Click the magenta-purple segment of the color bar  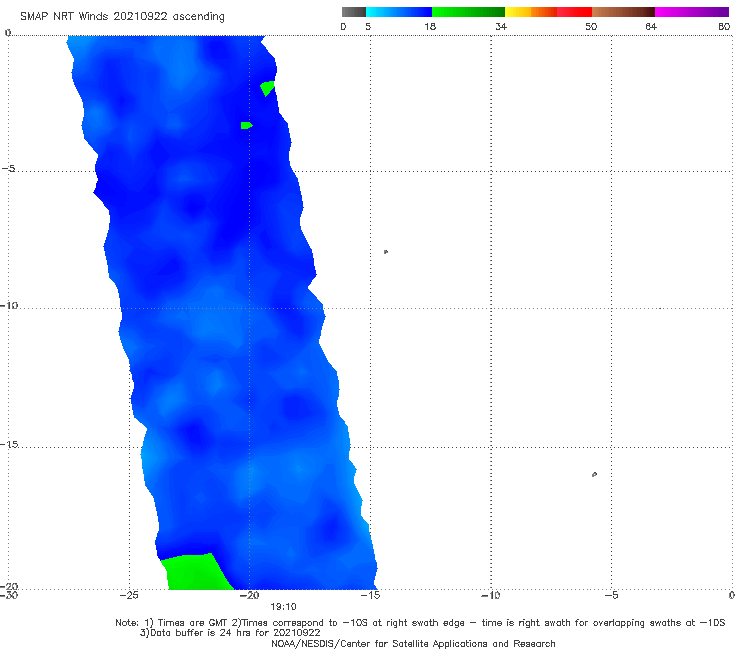(692, 12)
